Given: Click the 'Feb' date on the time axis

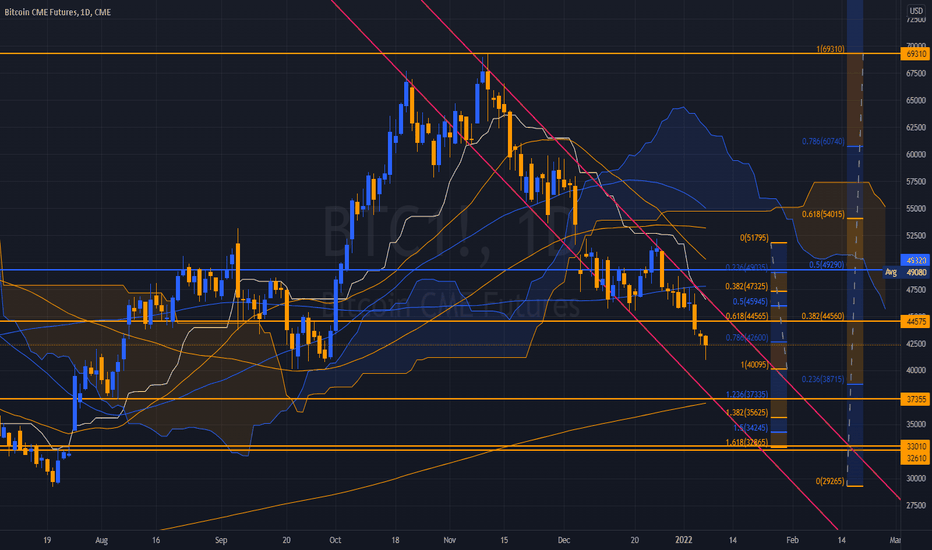Looking at the screenshot, I should (x=792, y=540).
